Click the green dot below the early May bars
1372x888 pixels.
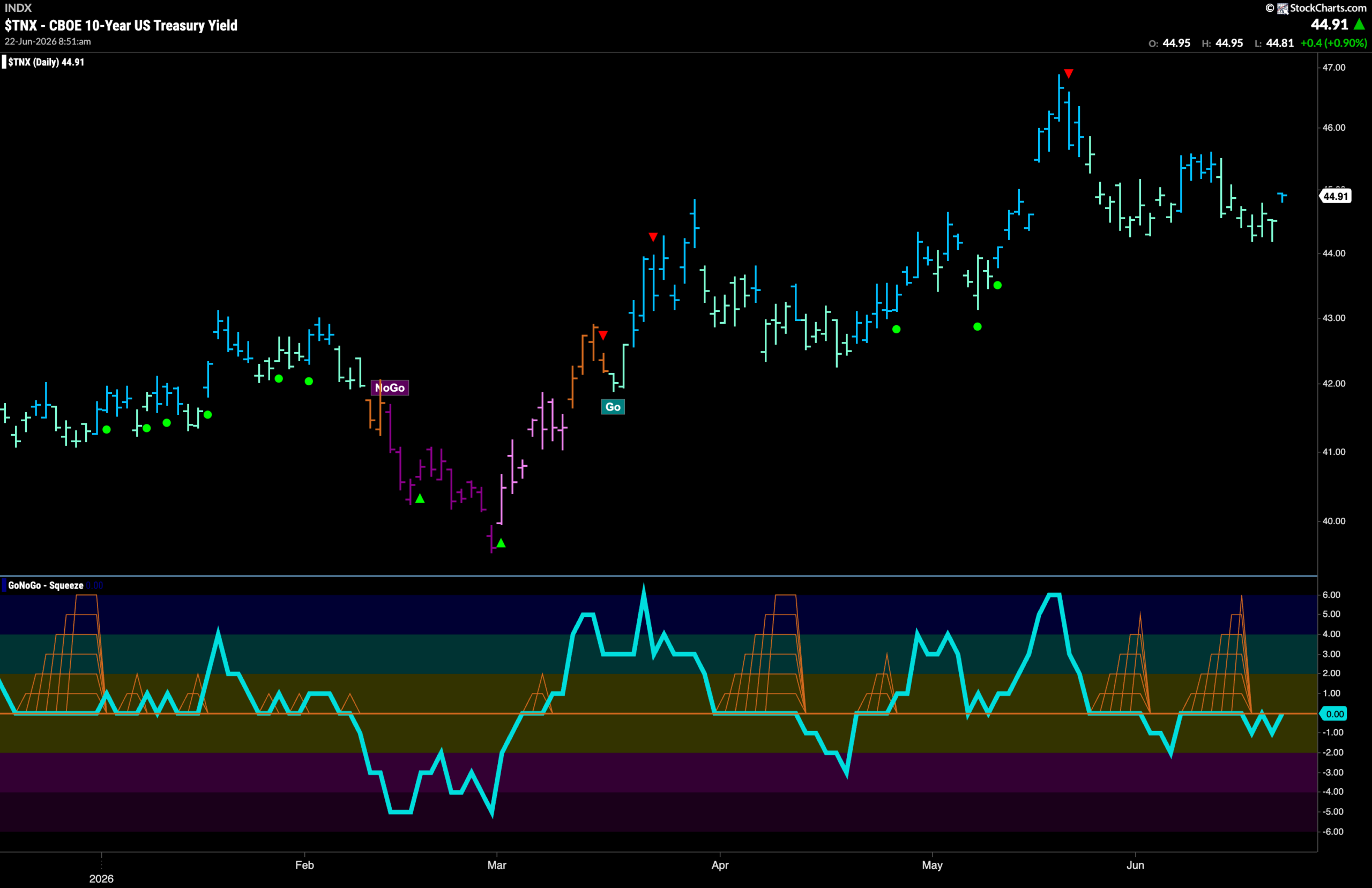tap(977, 327)
